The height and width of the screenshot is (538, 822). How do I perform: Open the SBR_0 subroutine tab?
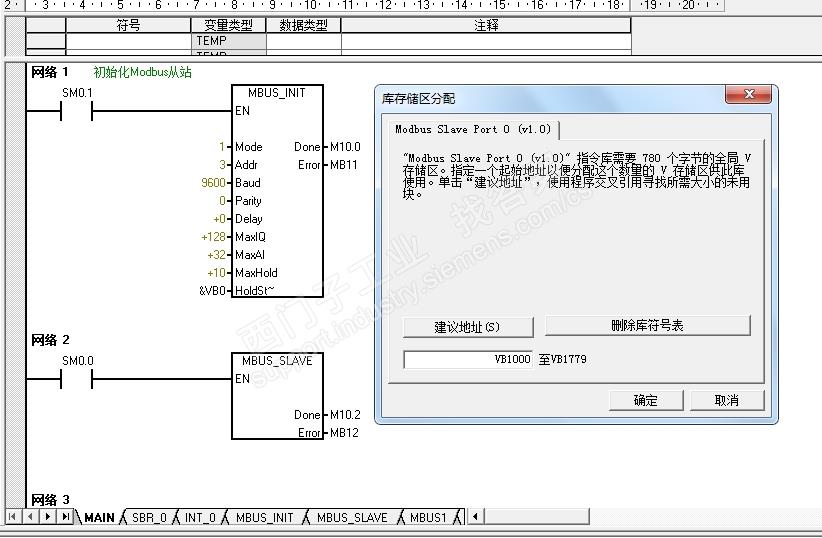click(149, 518)
